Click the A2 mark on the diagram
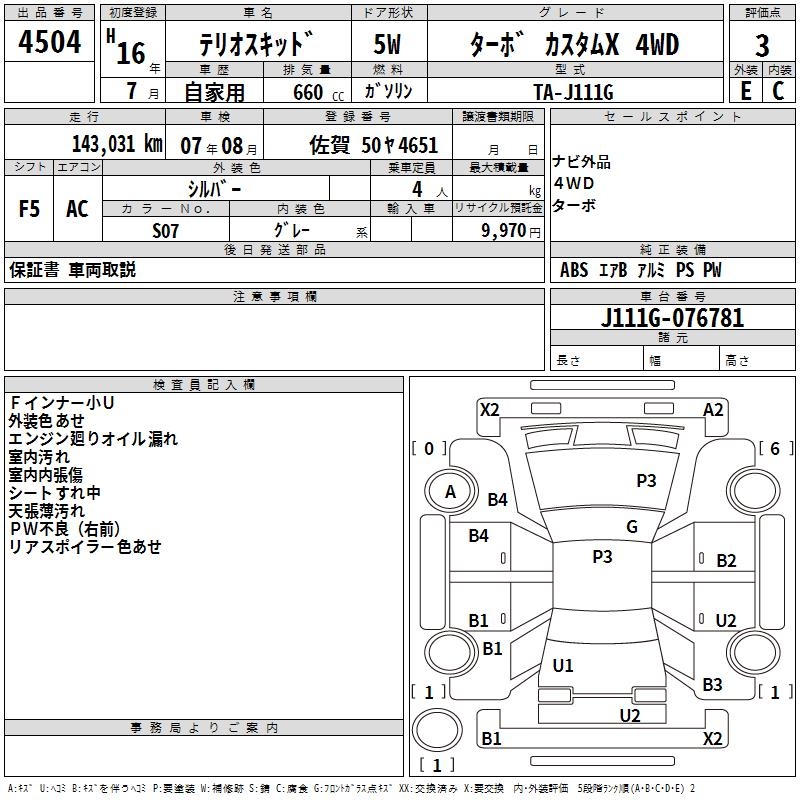This screenshot has height=800, width=800. pos(713,410)
